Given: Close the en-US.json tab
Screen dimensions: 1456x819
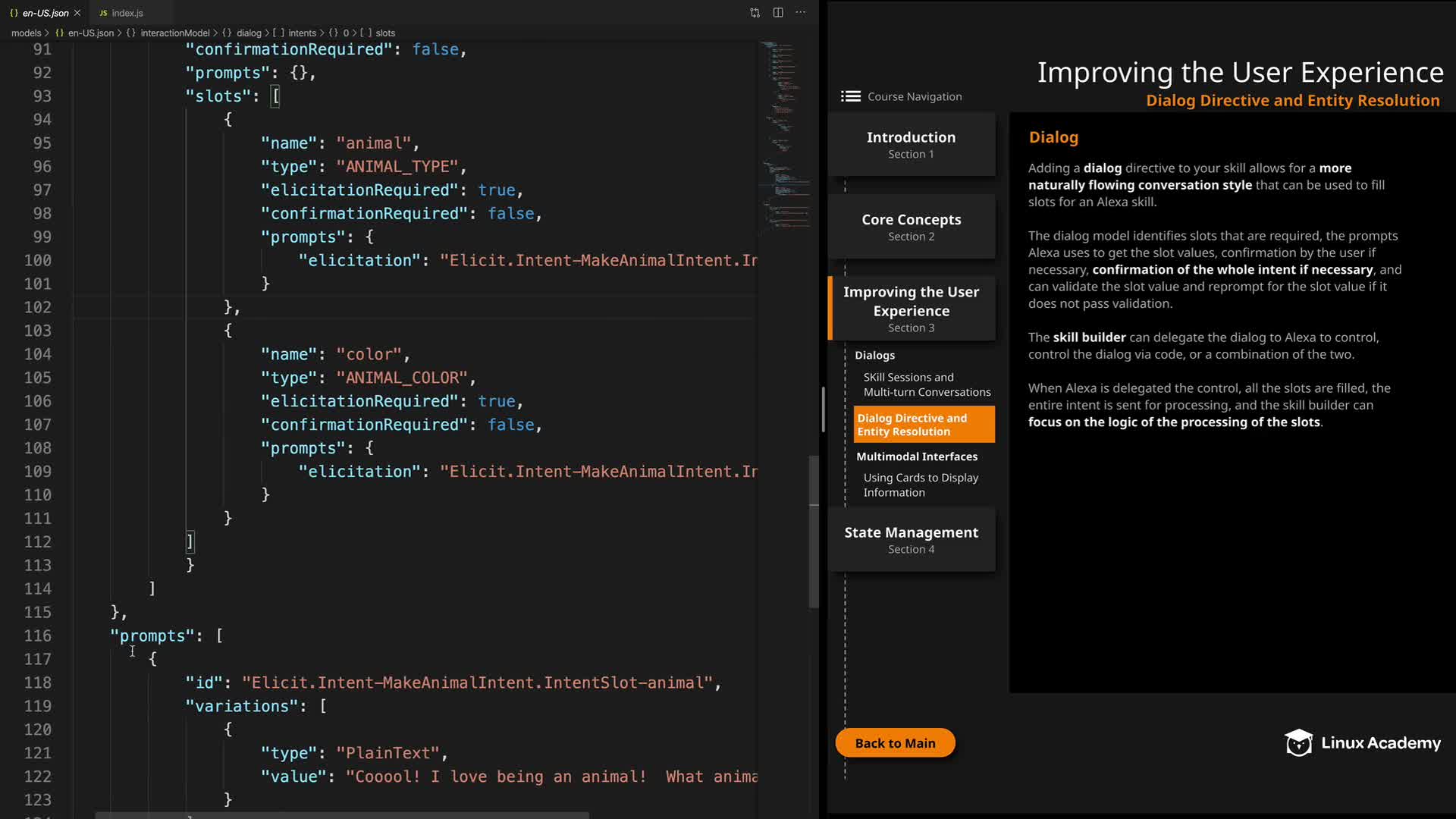Looking at the screenshot, I should pos(77,13).
